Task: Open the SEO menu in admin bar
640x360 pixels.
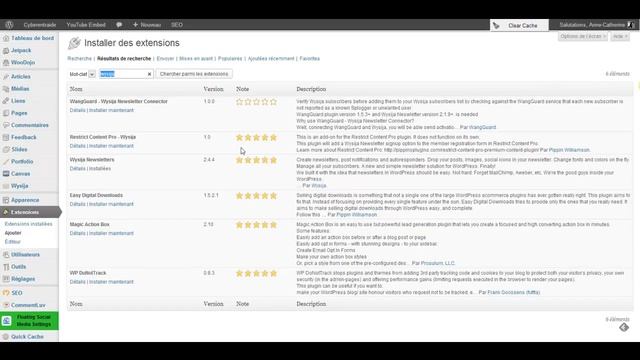Action: 177,25
